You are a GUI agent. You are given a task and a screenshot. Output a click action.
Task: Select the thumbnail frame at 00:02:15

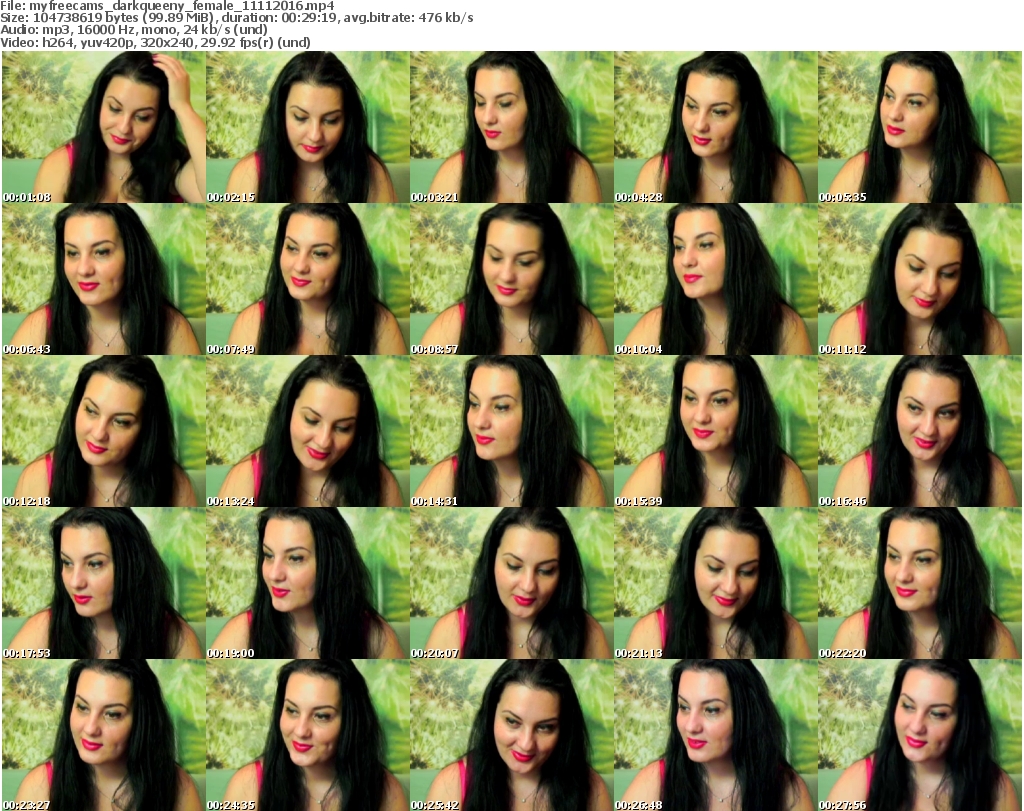coord(308,127)
